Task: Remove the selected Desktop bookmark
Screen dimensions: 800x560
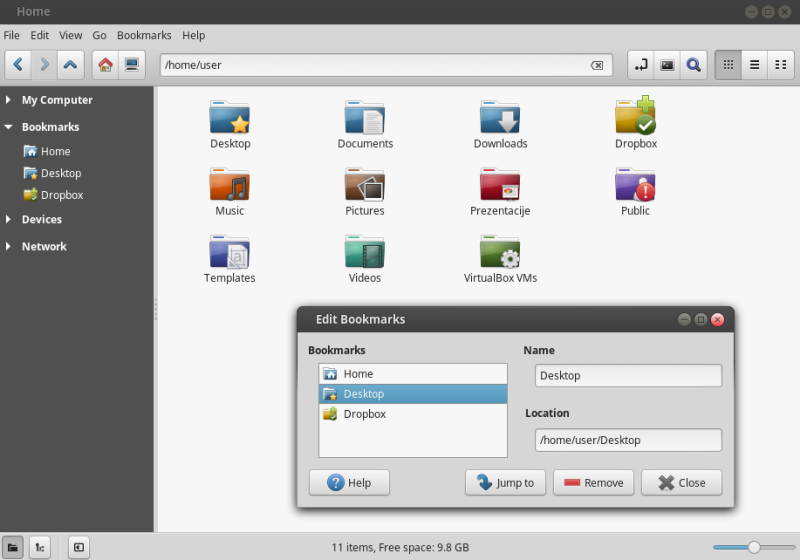Action: tap(593, 483)
